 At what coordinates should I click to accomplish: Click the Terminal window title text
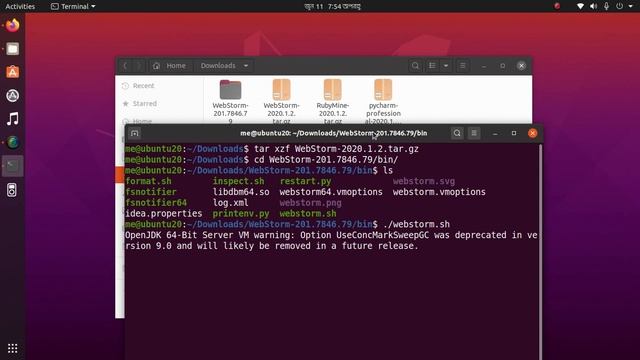click(333, 133)
